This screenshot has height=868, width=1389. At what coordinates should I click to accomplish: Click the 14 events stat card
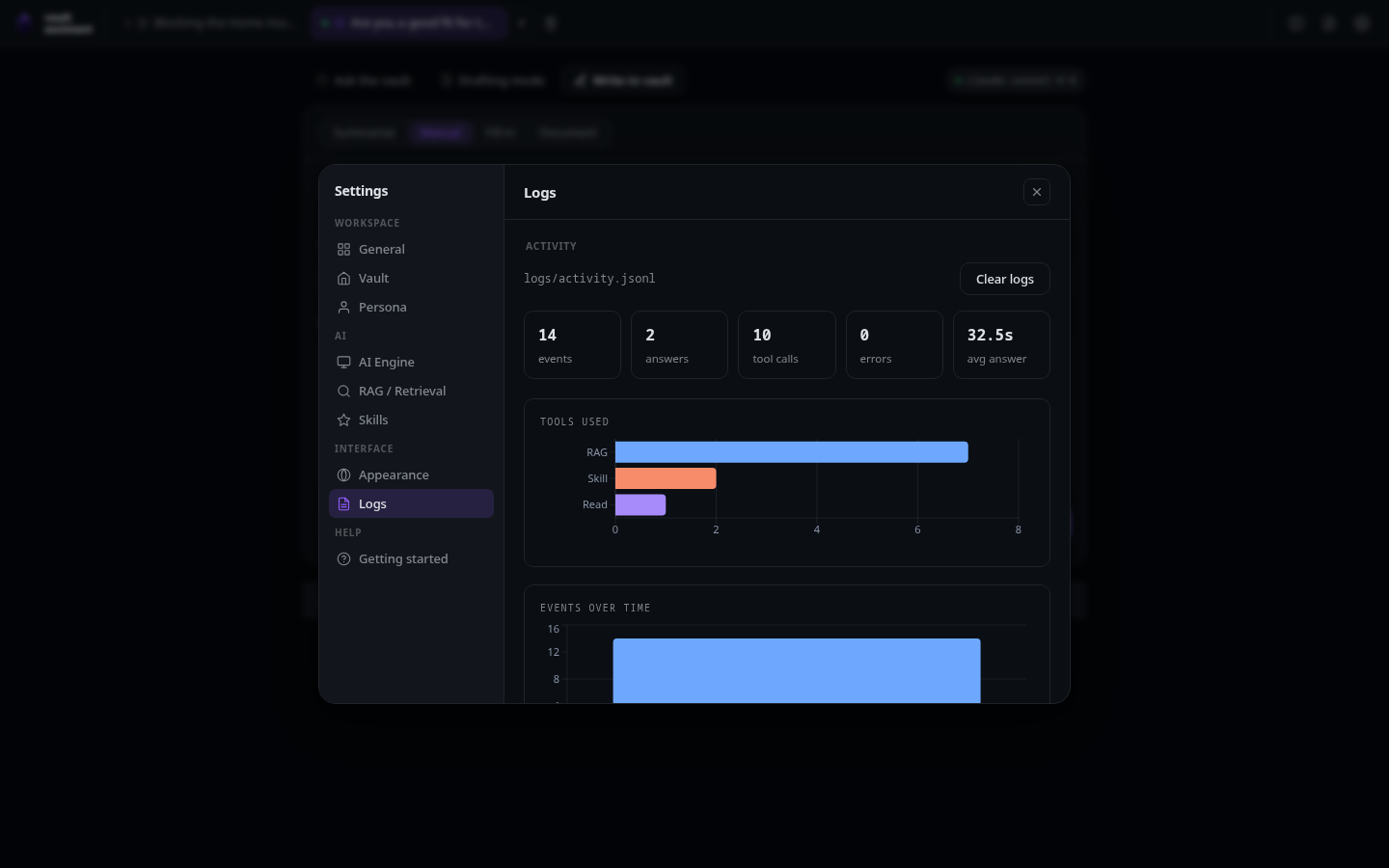[572, 344]
